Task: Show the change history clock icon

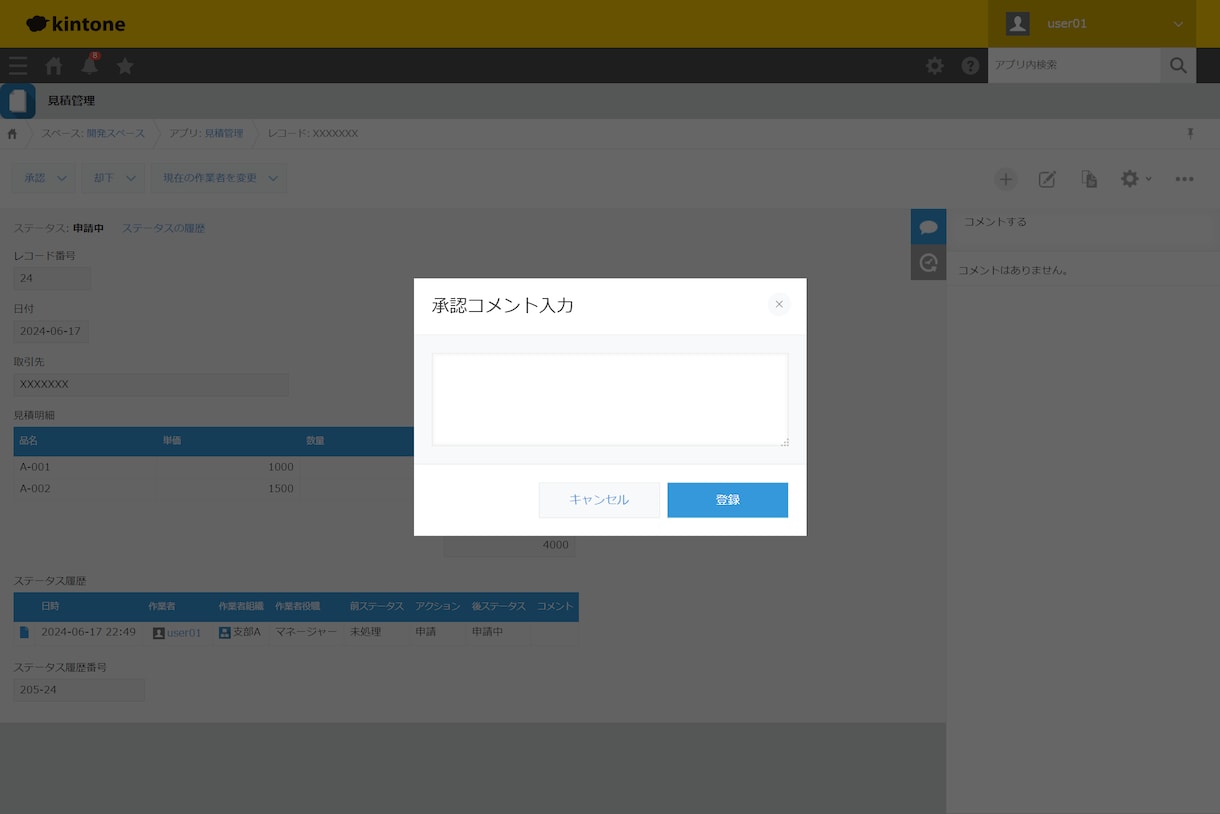Action: point(928,262)
